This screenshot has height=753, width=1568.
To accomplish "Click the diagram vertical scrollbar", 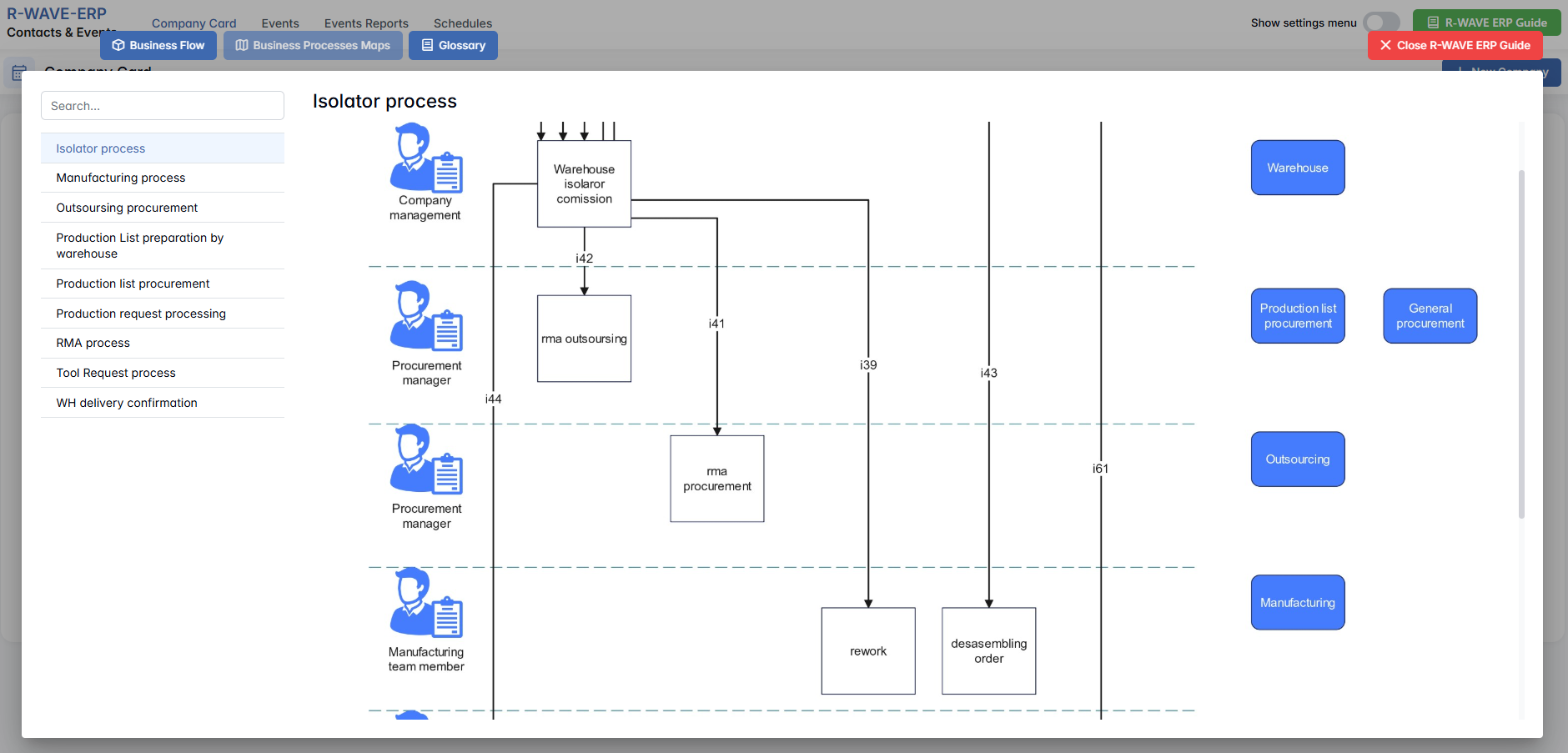I will pyautogui.click(x=1521, y=344).
